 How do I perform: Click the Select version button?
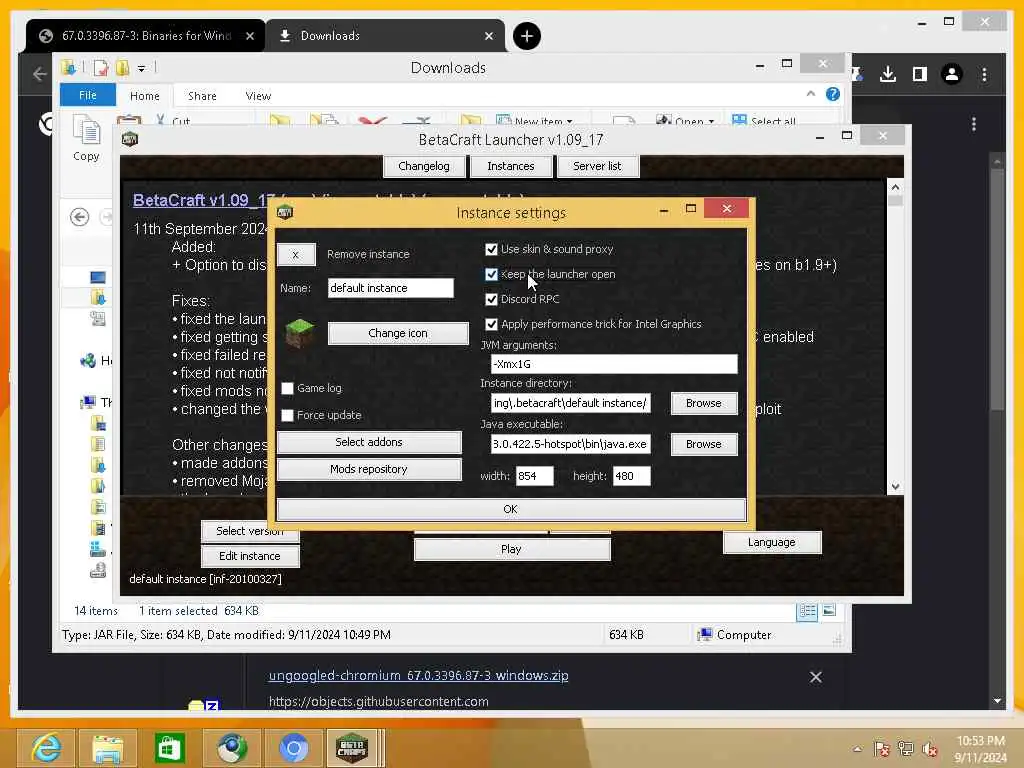[250, 532]
